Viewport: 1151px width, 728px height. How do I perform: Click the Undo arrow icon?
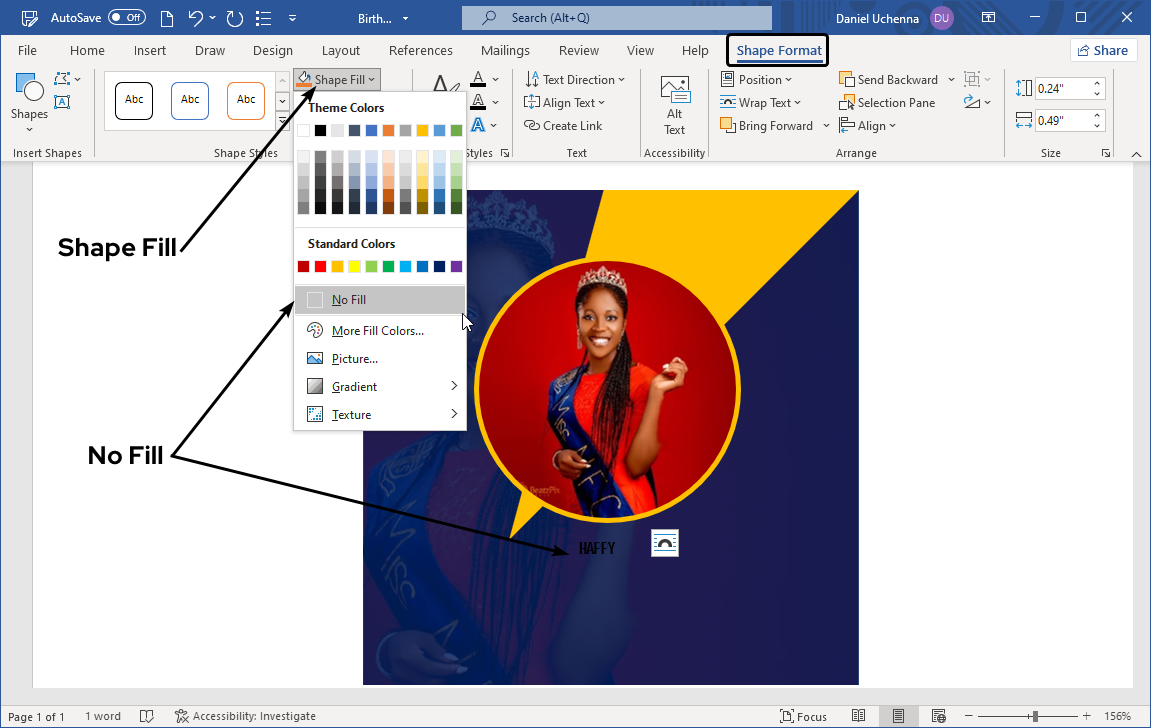point(197,18)
